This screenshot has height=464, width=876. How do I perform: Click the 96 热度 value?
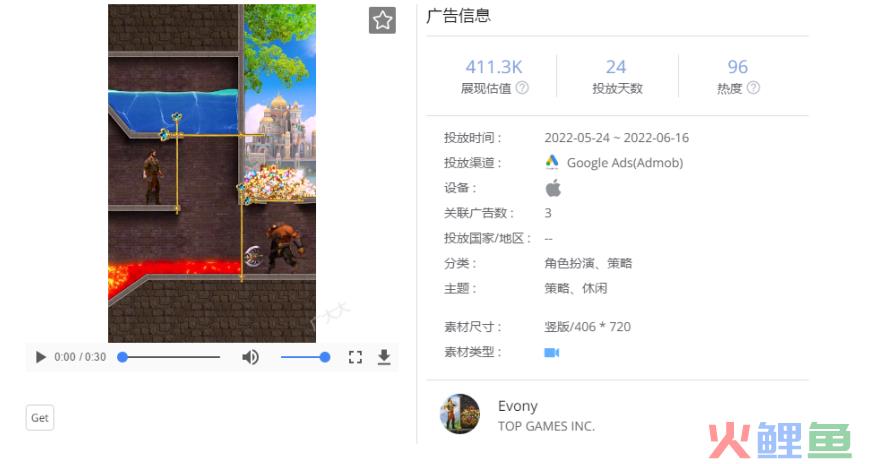tap(737, 67)
